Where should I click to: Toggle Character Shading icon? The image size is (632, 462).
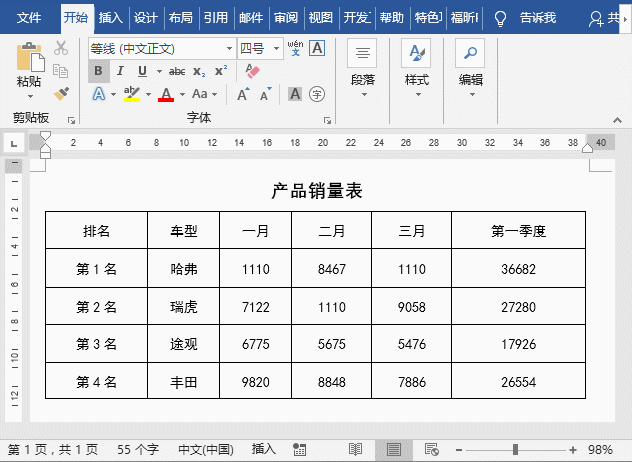point(295,94)
